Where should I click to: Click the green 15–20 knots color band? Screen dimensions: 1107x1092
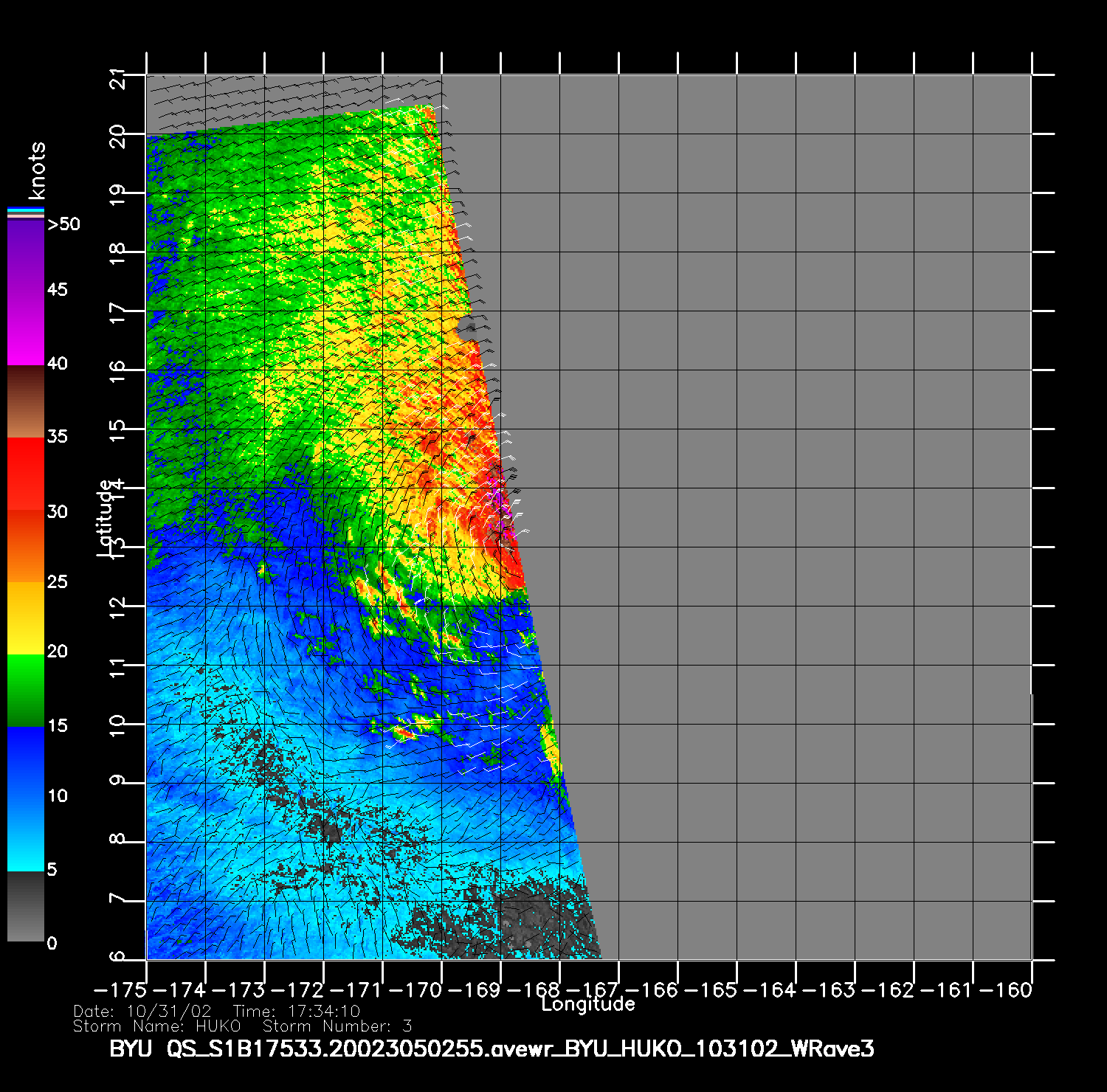[25, 690]
